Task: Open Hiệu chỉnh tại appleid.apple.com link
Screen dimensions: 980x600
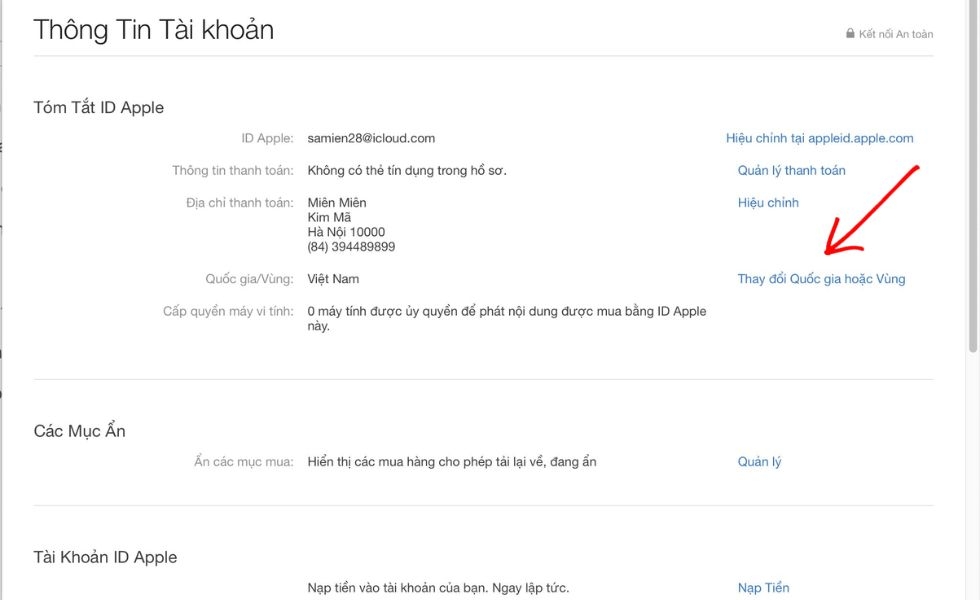Action: [819, 139]
